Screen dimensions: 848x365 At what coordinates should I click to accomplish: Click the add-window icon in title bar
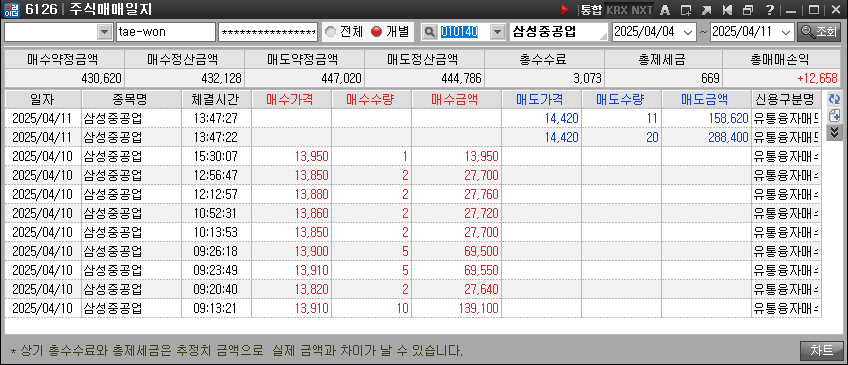pos(686,10)
